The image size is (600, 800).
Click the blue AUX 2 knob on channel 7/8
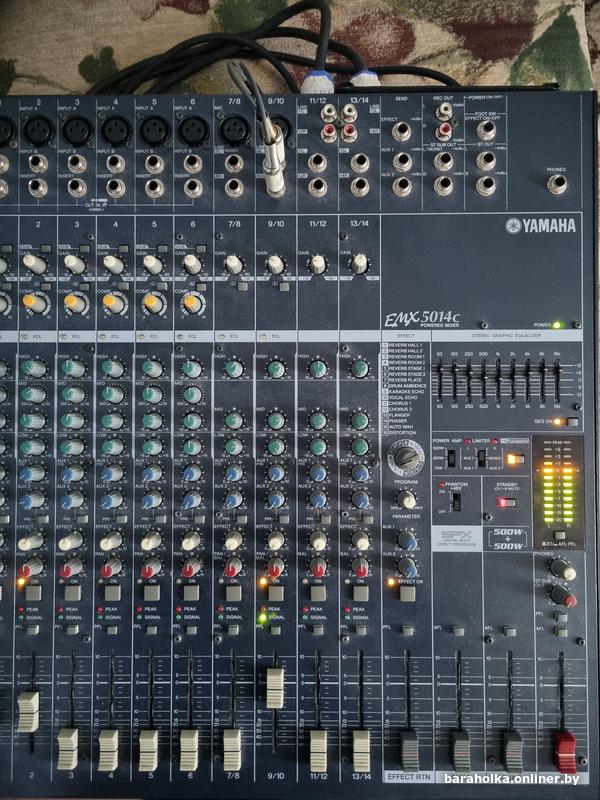click(x=233, y=499)
